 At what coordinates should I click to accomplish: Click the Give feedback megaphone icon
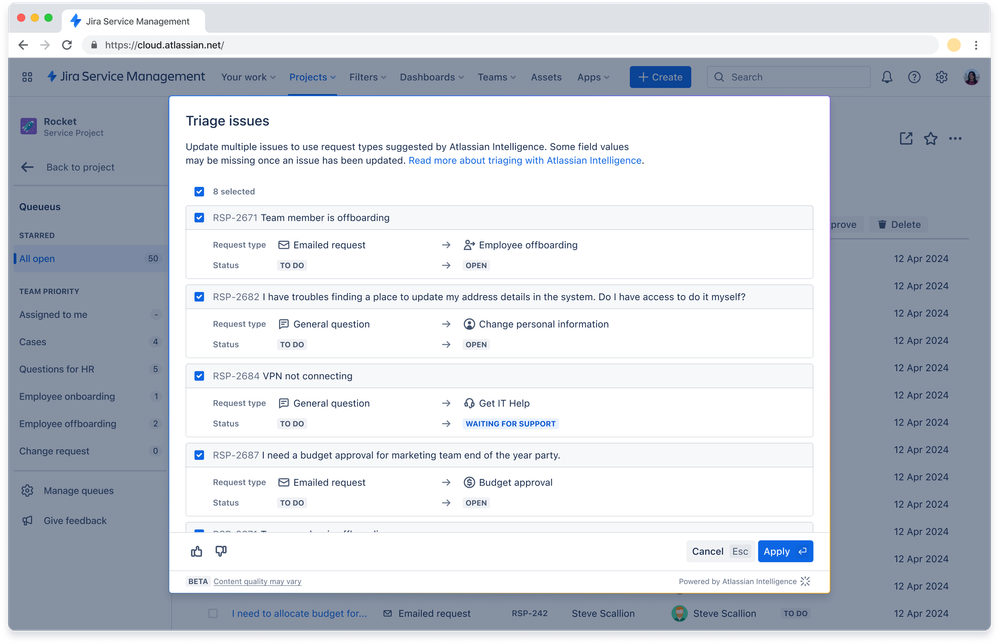click(27, 520)
